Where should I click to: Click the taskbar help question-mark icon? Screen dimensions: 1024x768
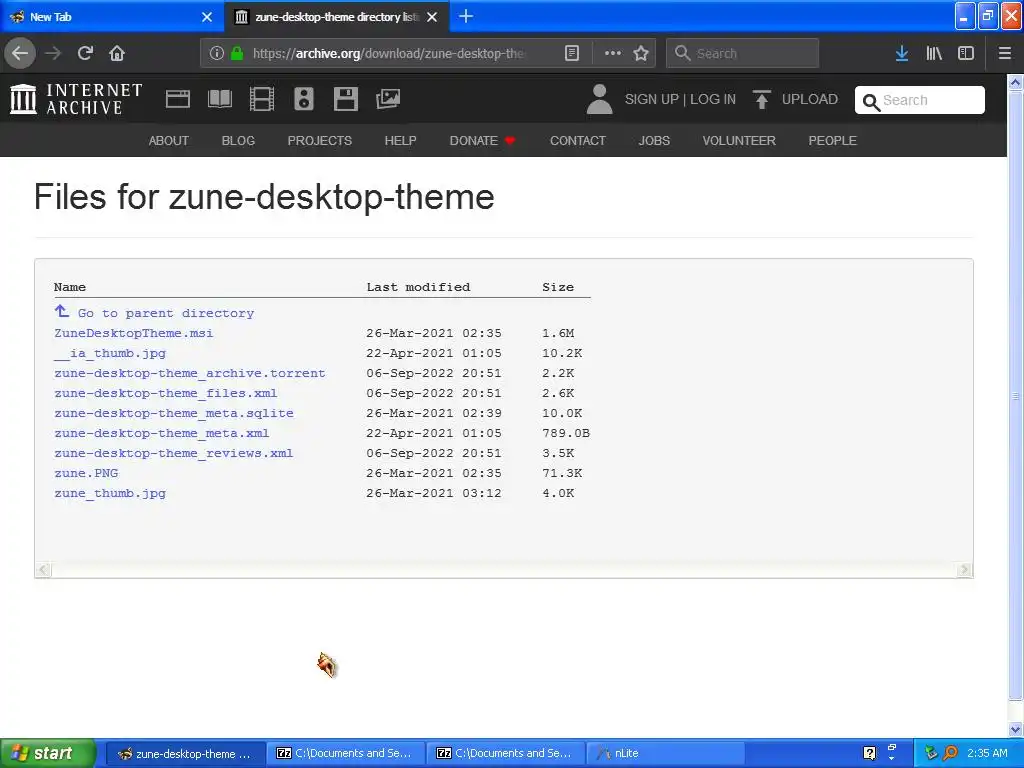coord(869,754)
